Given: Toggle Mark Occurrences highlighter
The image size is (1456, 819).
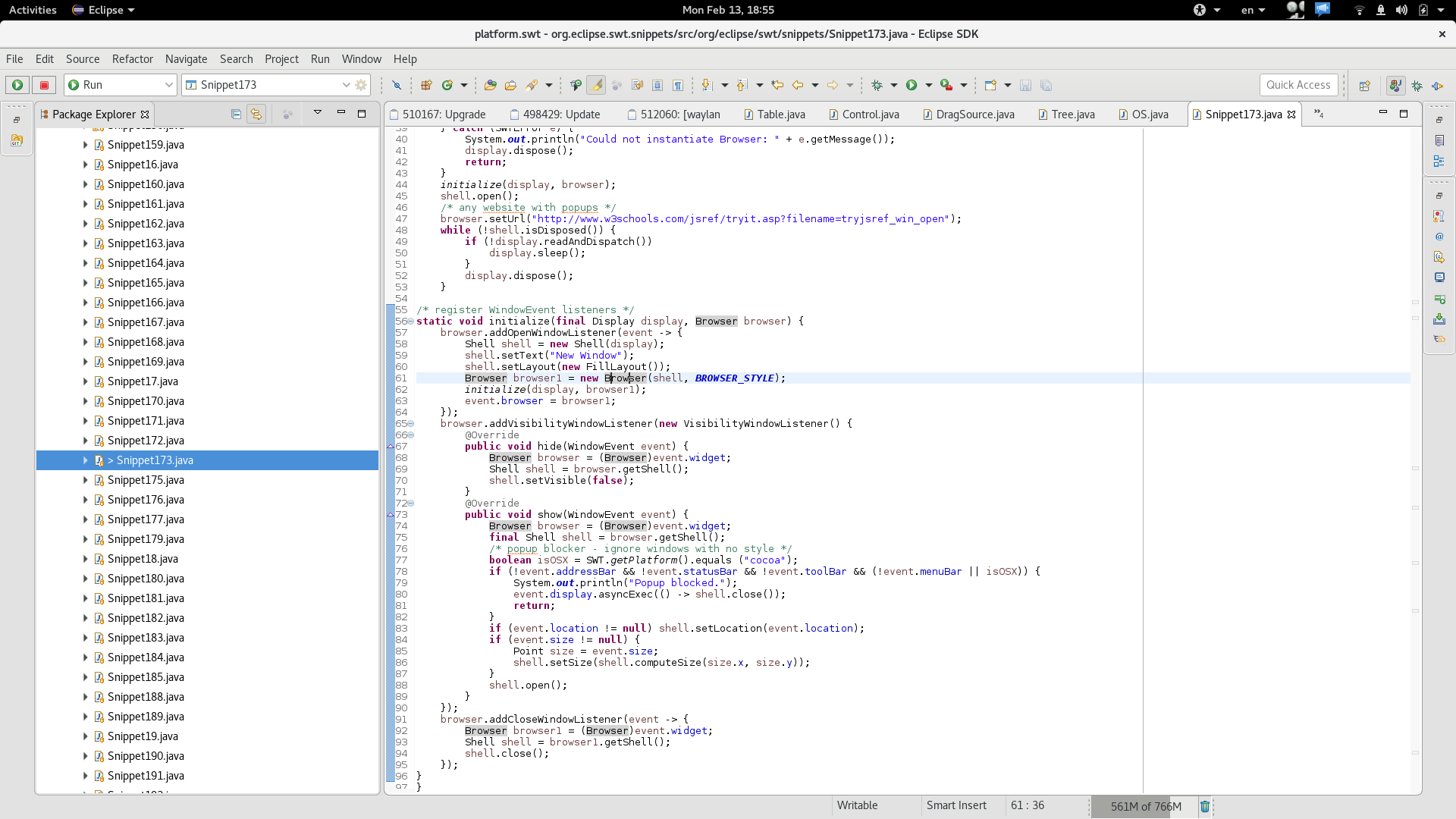Looking at the screenshot, I should point(596,85).
